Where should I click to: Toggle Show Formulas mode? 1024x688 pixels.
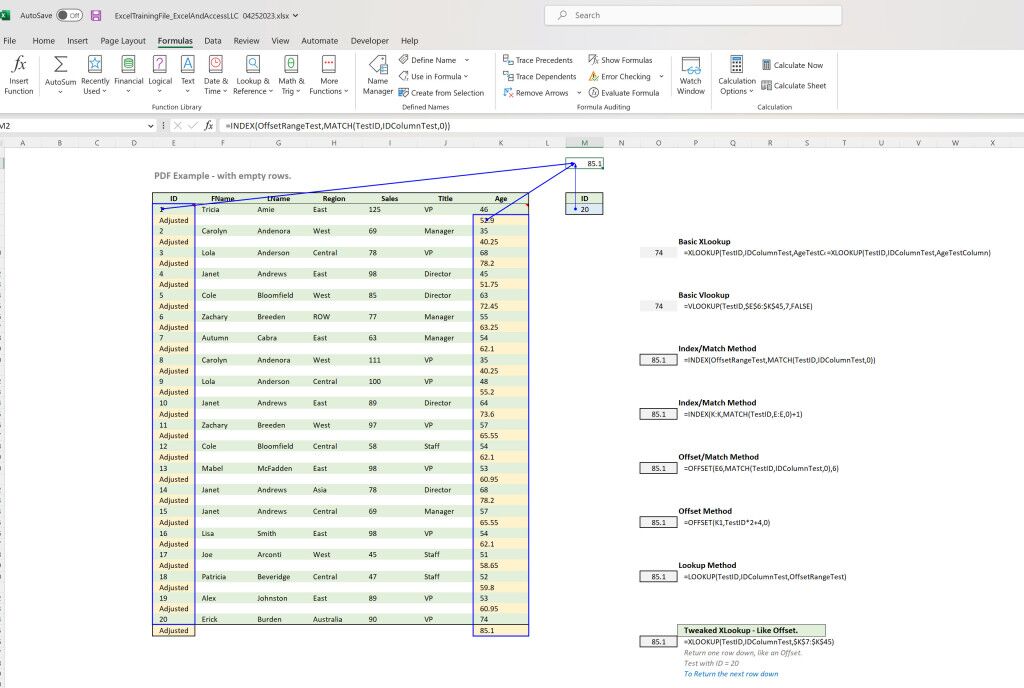point(620,60)
